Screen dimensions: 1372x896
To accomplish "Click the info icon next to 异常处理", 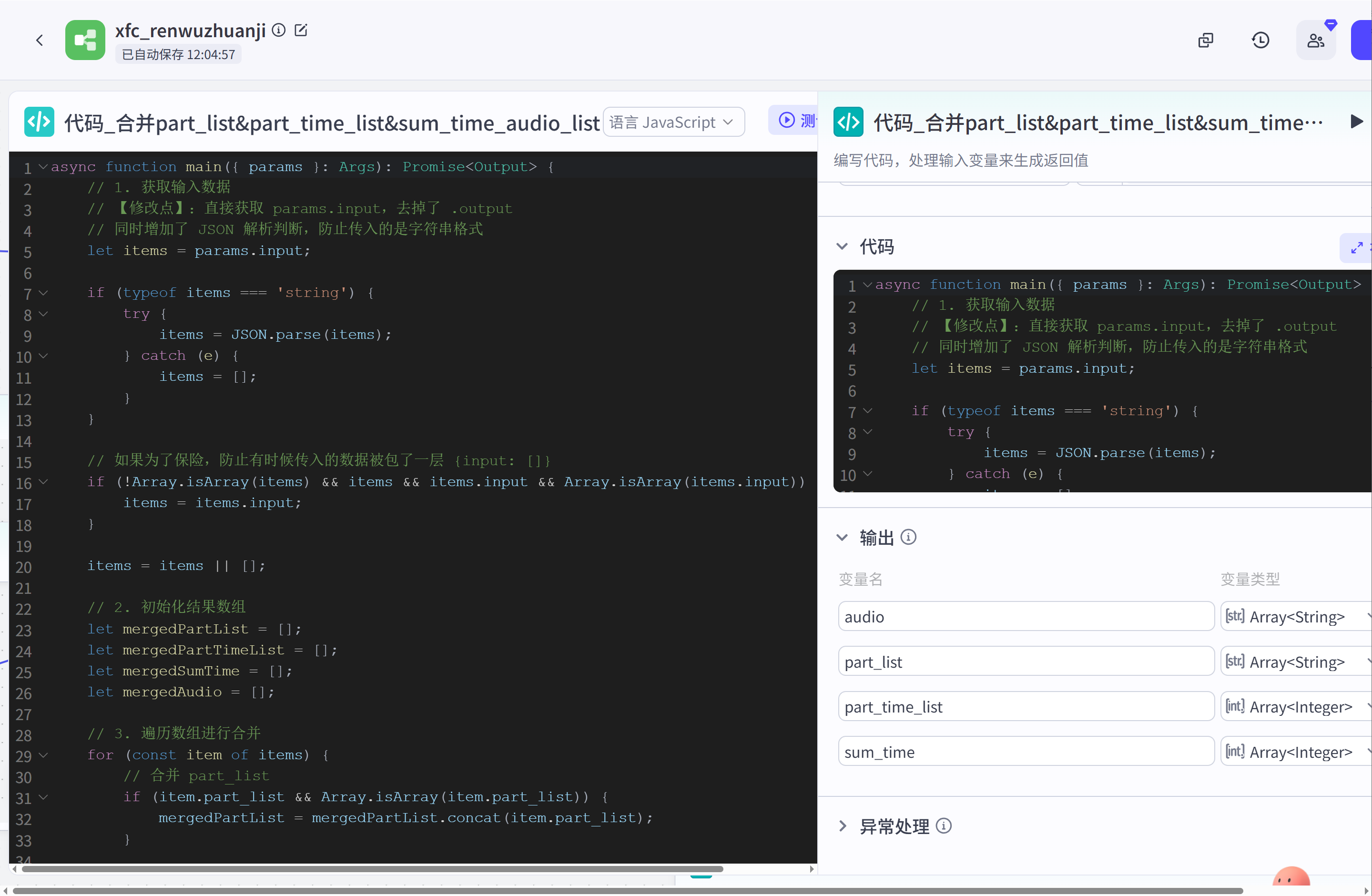I will 944,826.
